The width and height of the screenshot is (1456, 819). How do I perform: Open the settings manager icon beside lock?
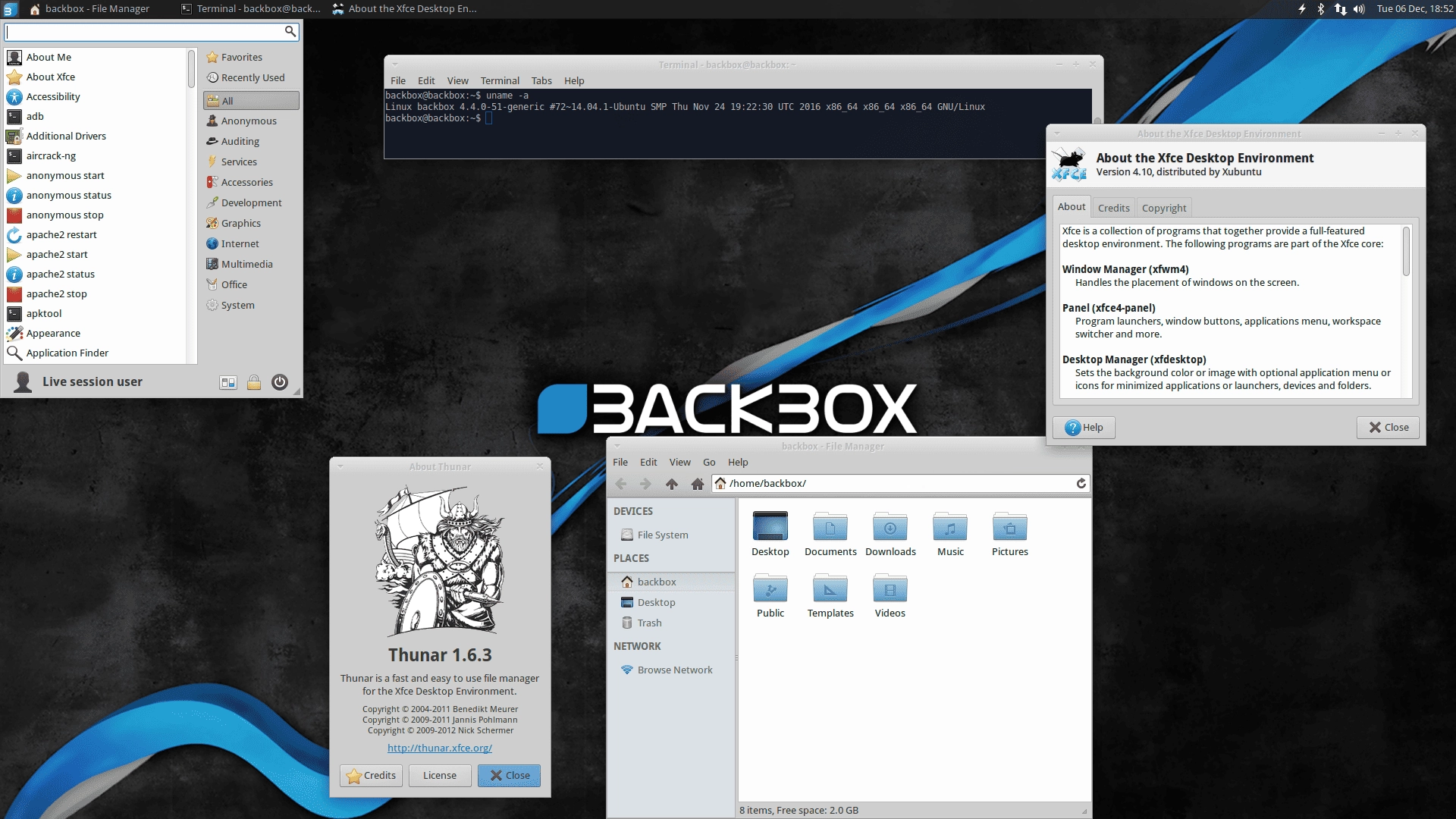(228, 382)
